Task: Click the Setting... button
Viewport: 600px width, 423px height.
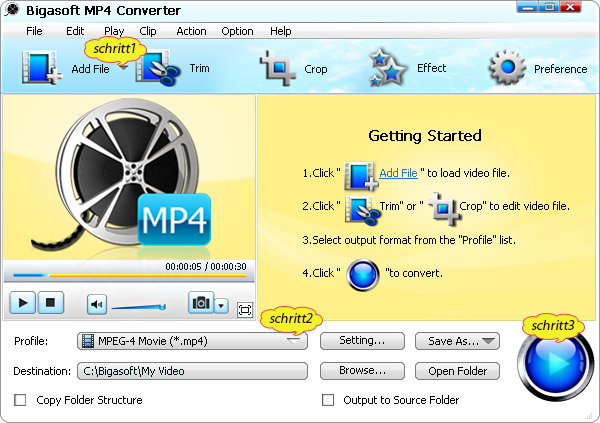Action: pos(362,341)
